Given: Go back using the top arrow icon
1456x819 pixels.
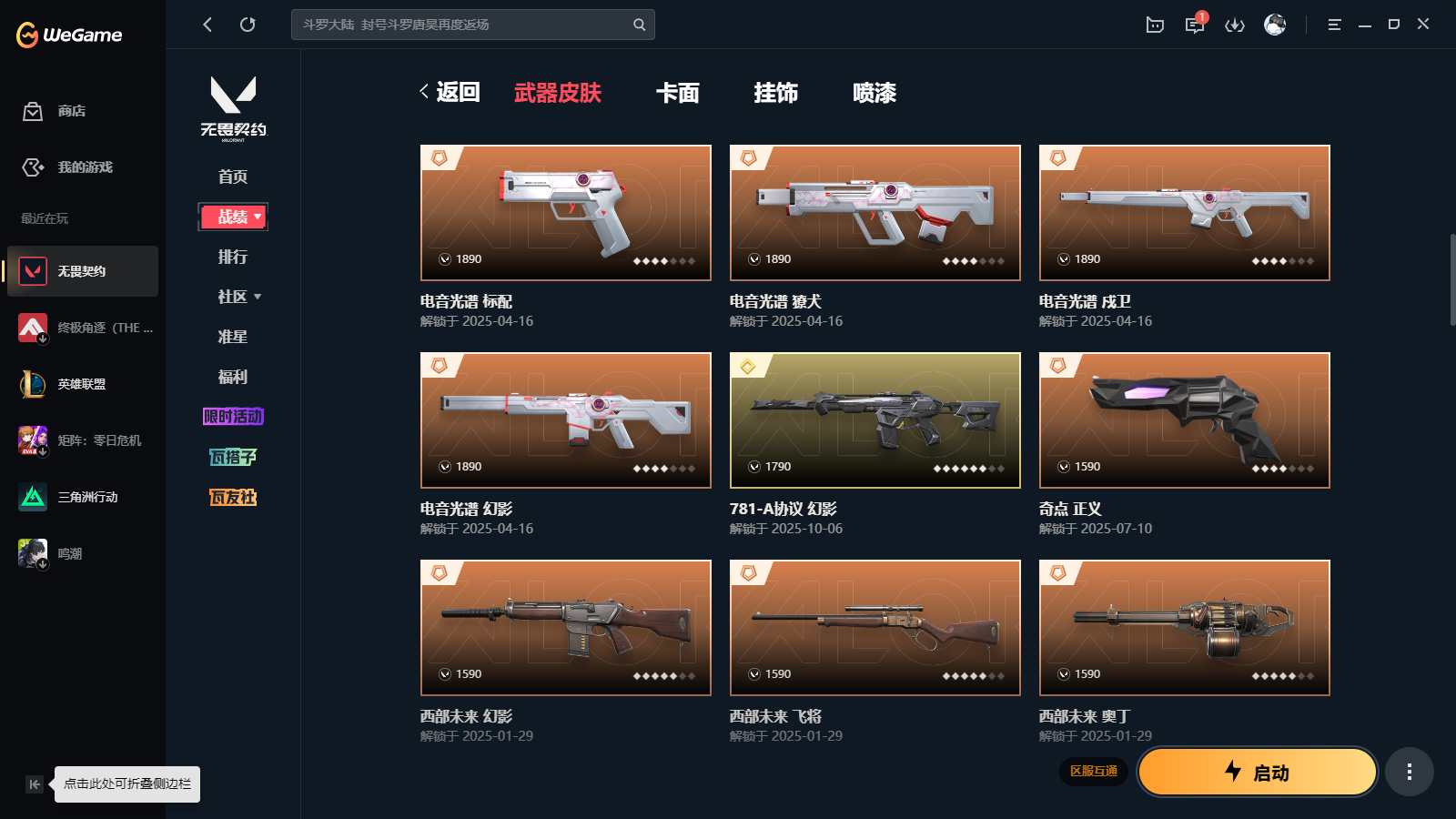Looking at the screenshot, I should (207, 25).
